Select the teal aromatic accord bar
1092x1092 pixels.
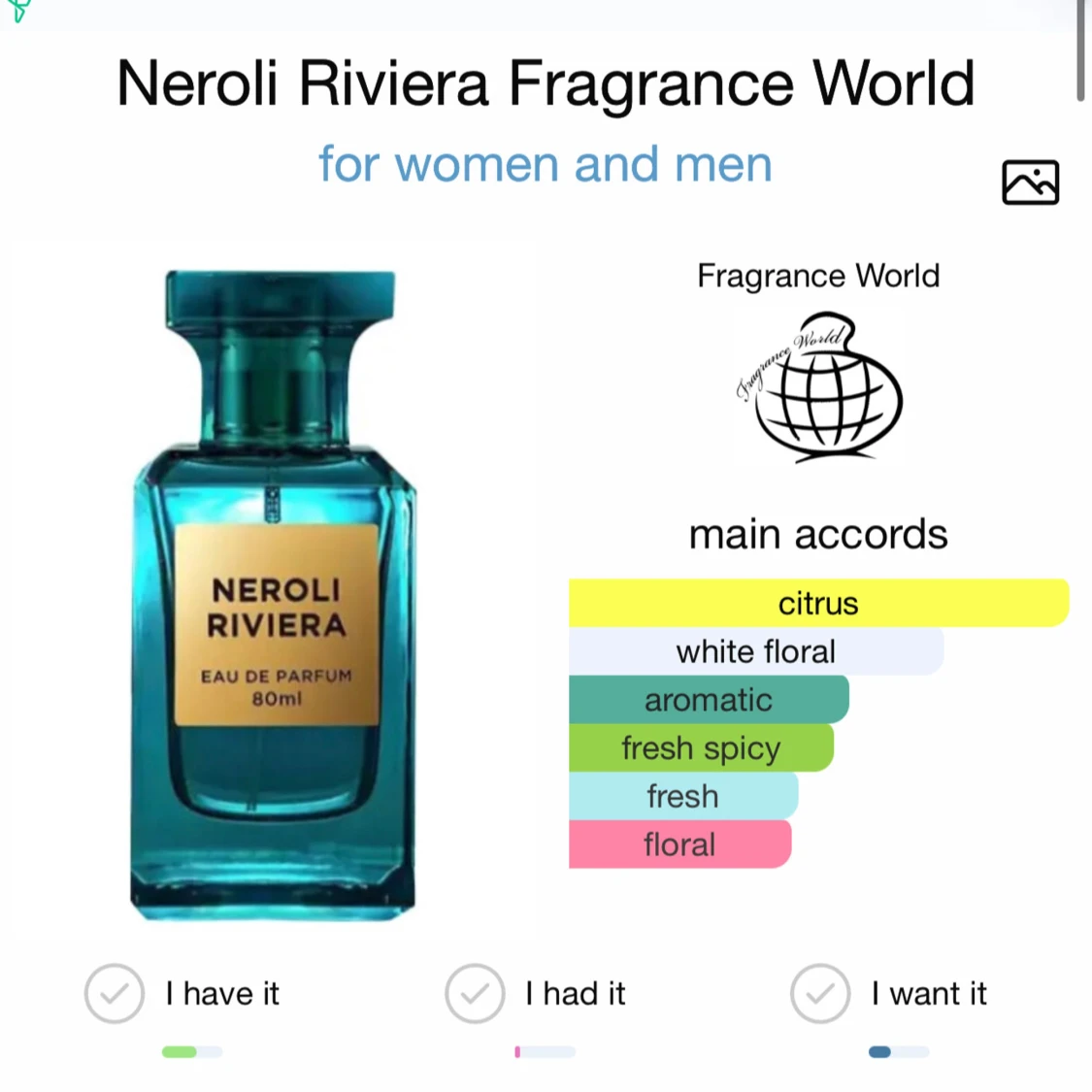pyautogui.click(x=709, y=700)
